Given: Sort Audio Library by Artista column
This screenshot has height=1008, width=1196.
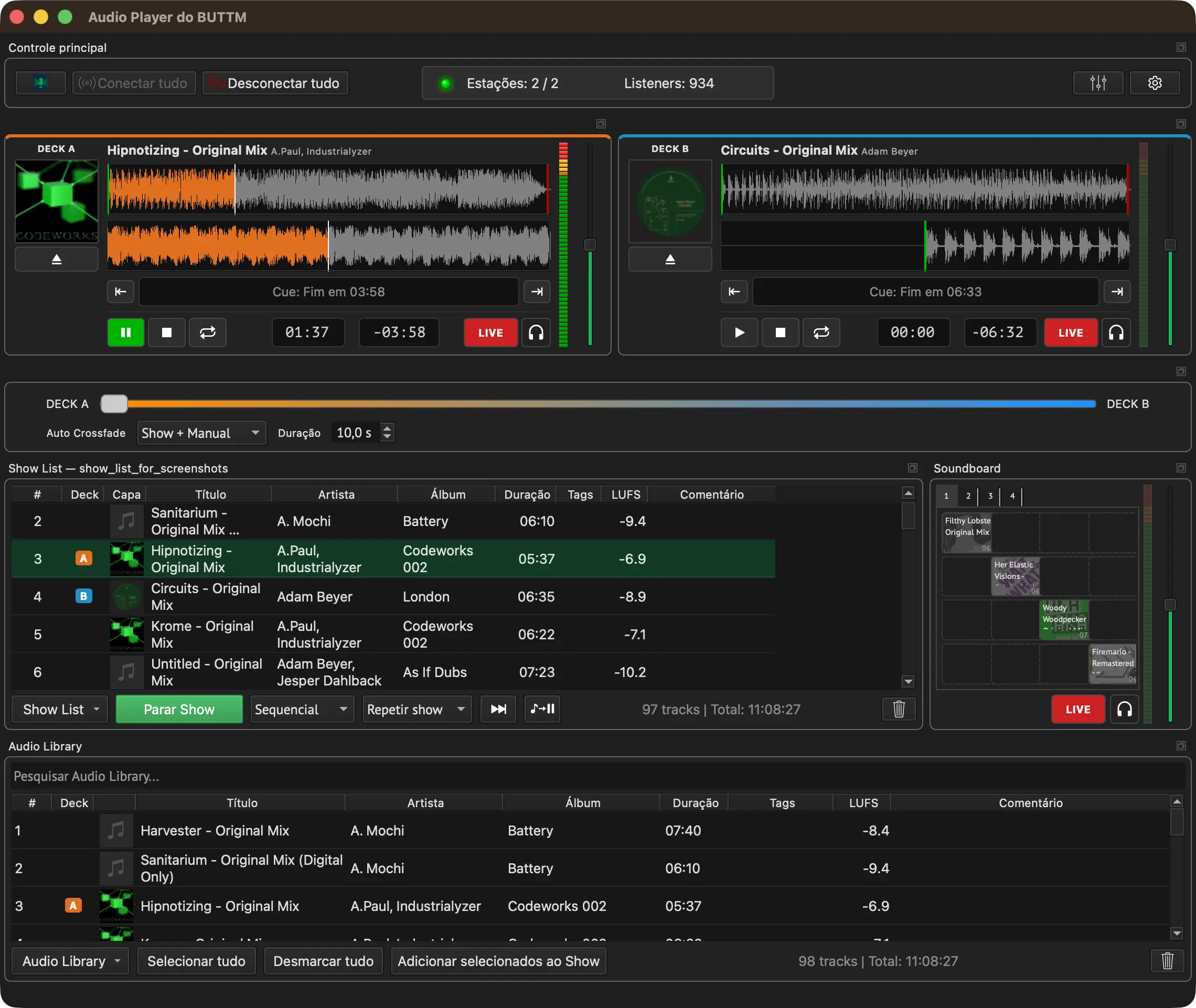Looking at the screenshot, I should [425, 803].
